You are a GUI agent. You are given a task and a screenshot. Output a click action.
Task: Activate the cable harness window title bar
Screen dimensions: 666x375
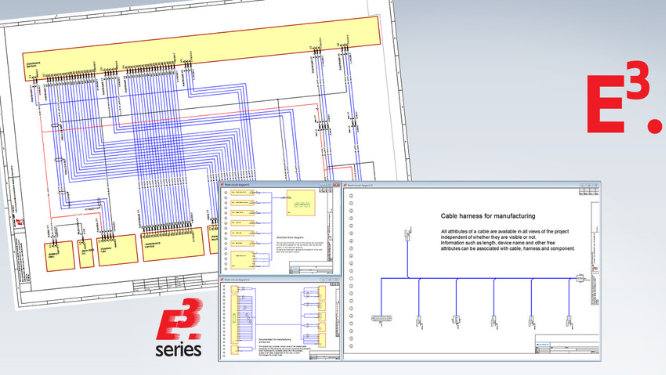coord(471,186)
